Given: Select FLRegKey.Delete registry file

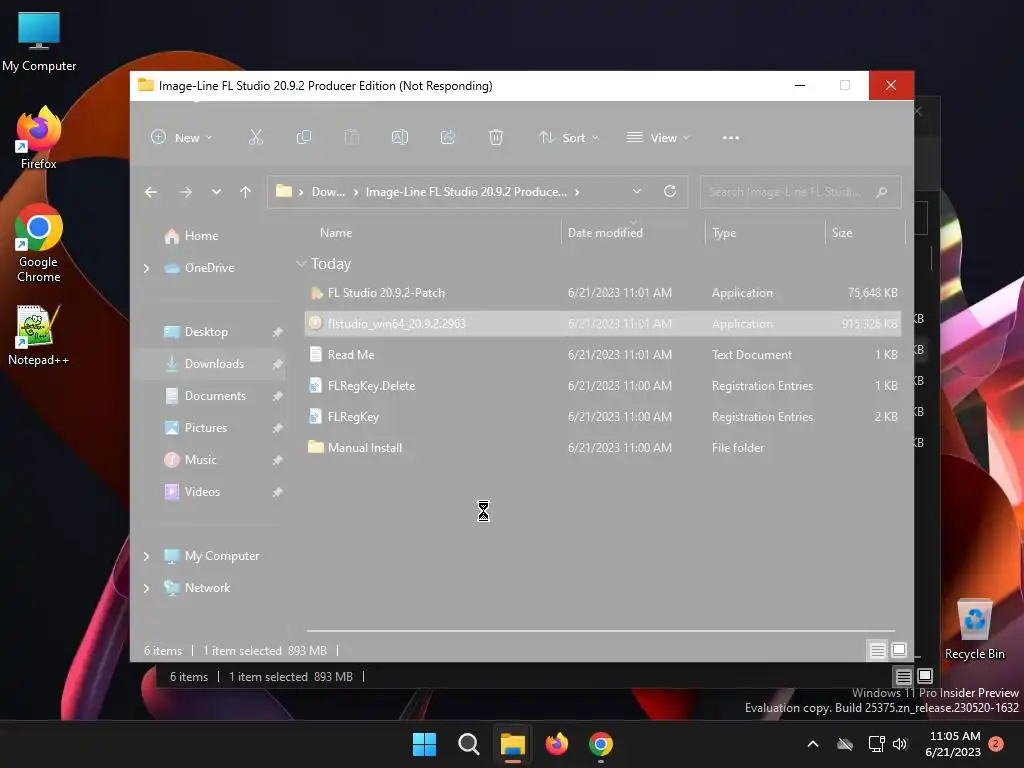Looking at the screenshot, I should pos(602,386).
